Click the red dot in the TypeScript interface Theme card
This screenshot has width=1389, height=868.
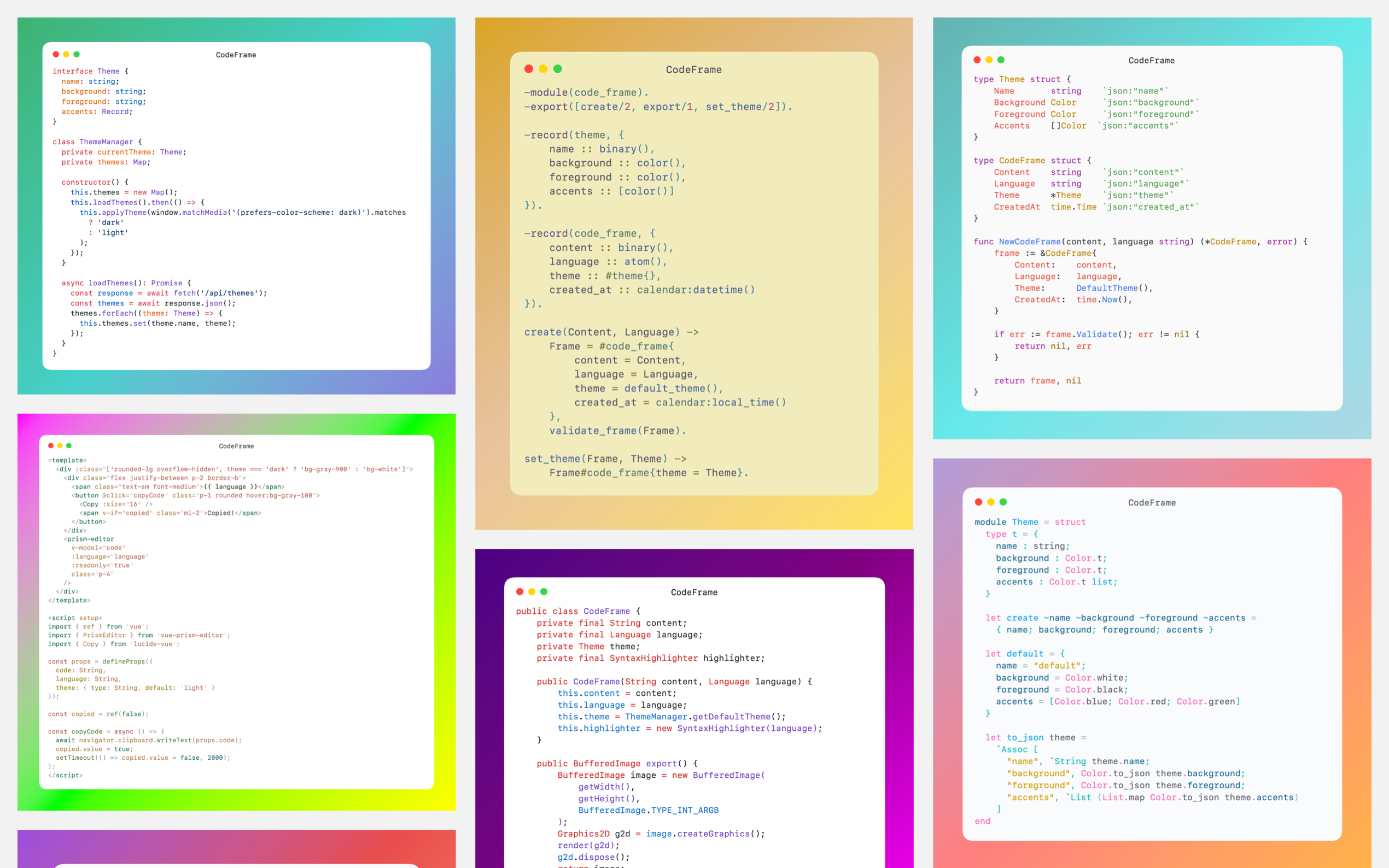click(x=56, y=55)
